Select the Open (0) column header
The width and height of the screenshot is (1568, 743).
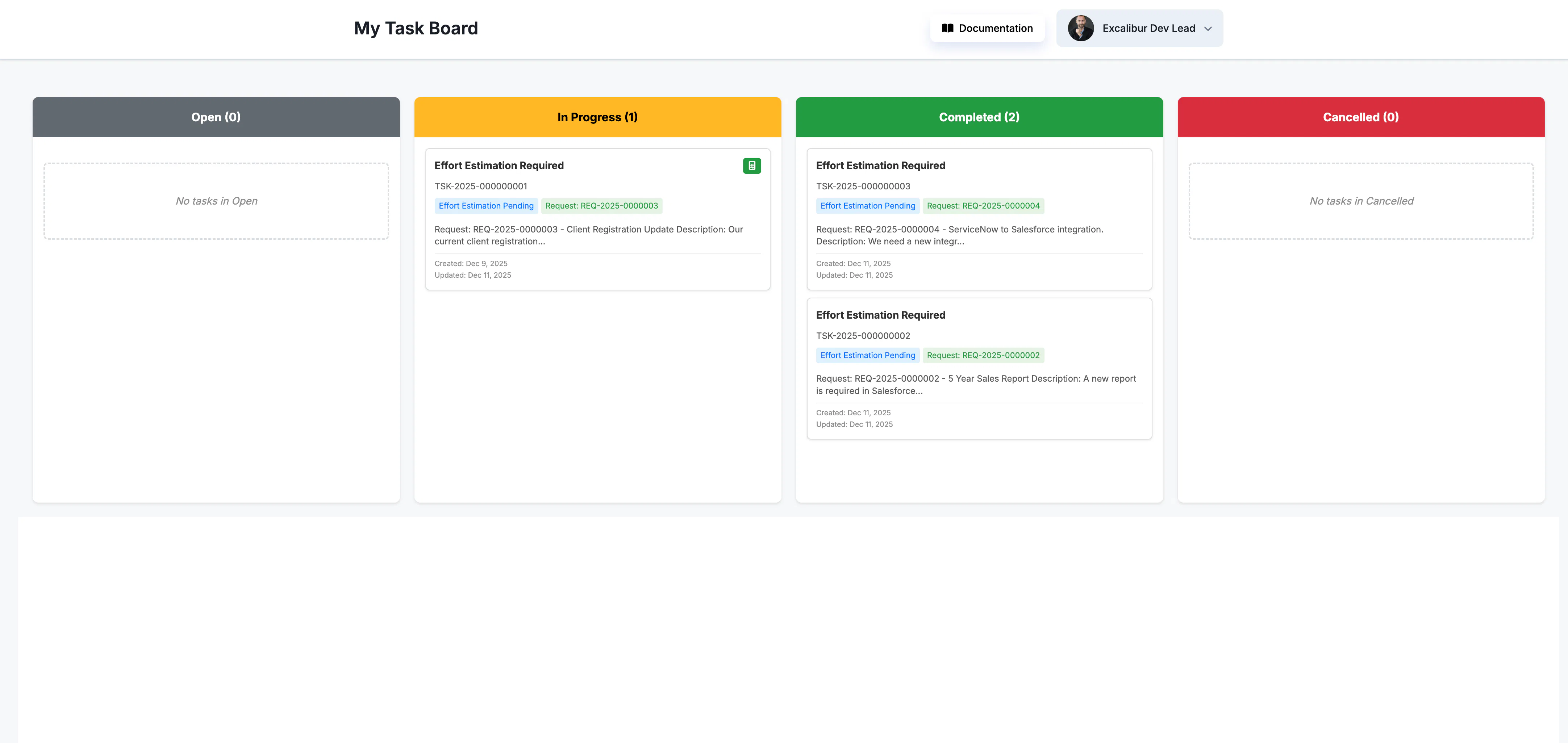pyautogui.click(x=216, y=117)
